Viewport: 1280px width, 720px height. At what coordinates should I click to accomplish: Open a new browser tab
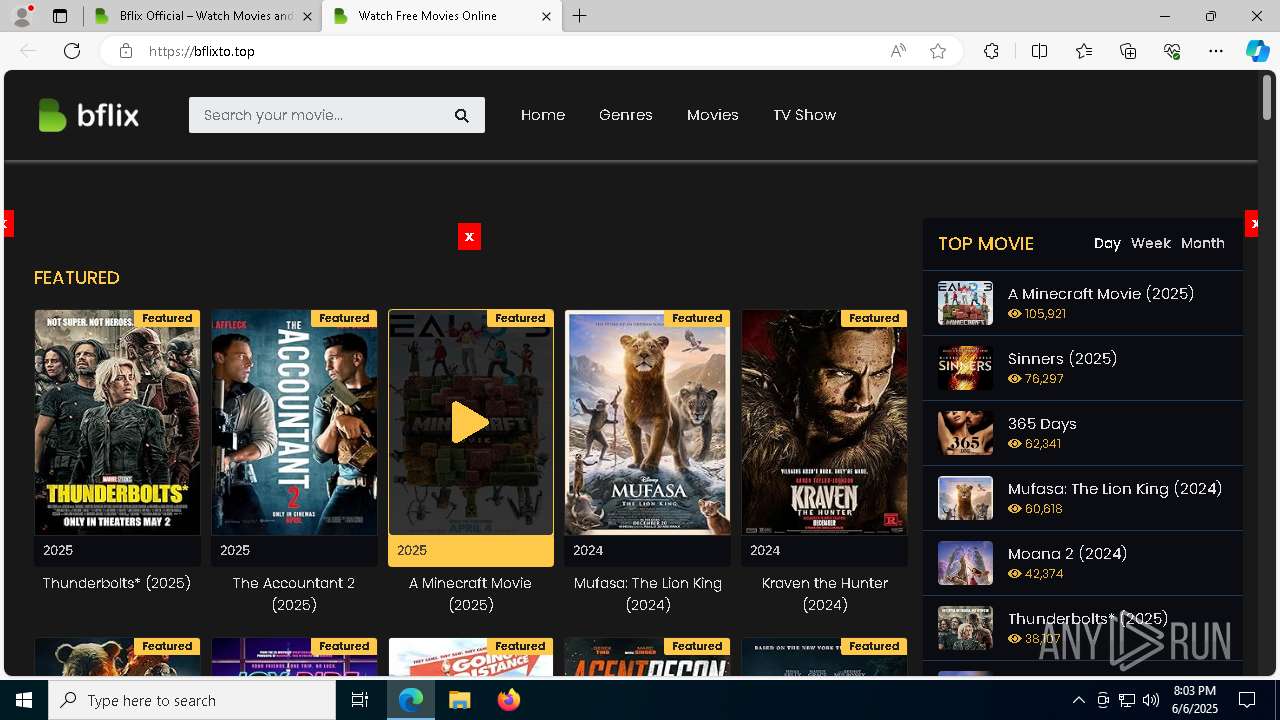pyautogui.click(x=580, y=16)
